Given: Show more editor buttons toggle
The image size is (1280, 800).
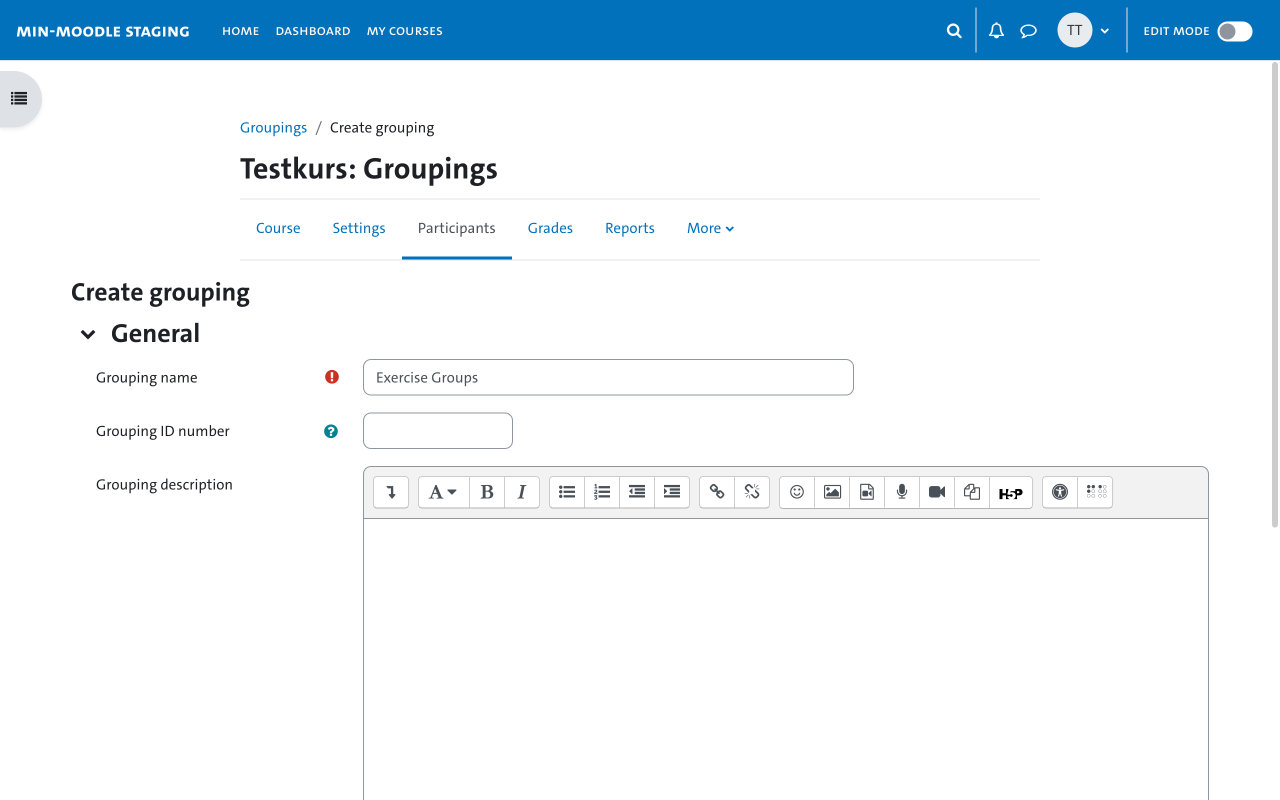Looking at the screenshot, I should pos(391,492).
